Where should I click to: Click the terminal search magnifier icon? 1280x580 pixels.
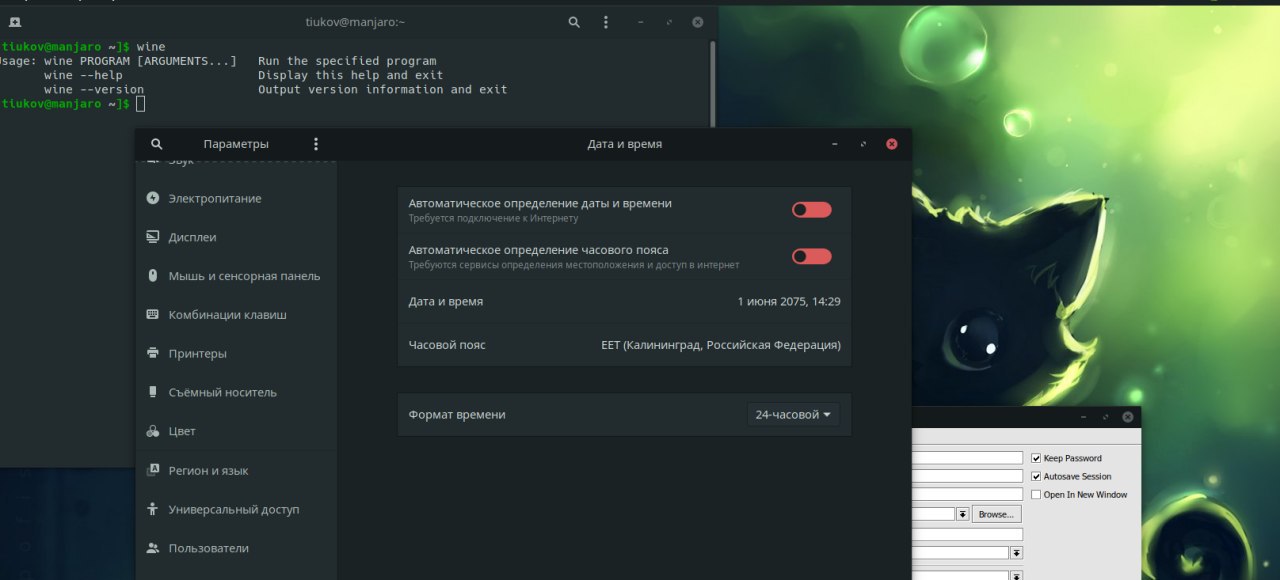coord(574,21)
